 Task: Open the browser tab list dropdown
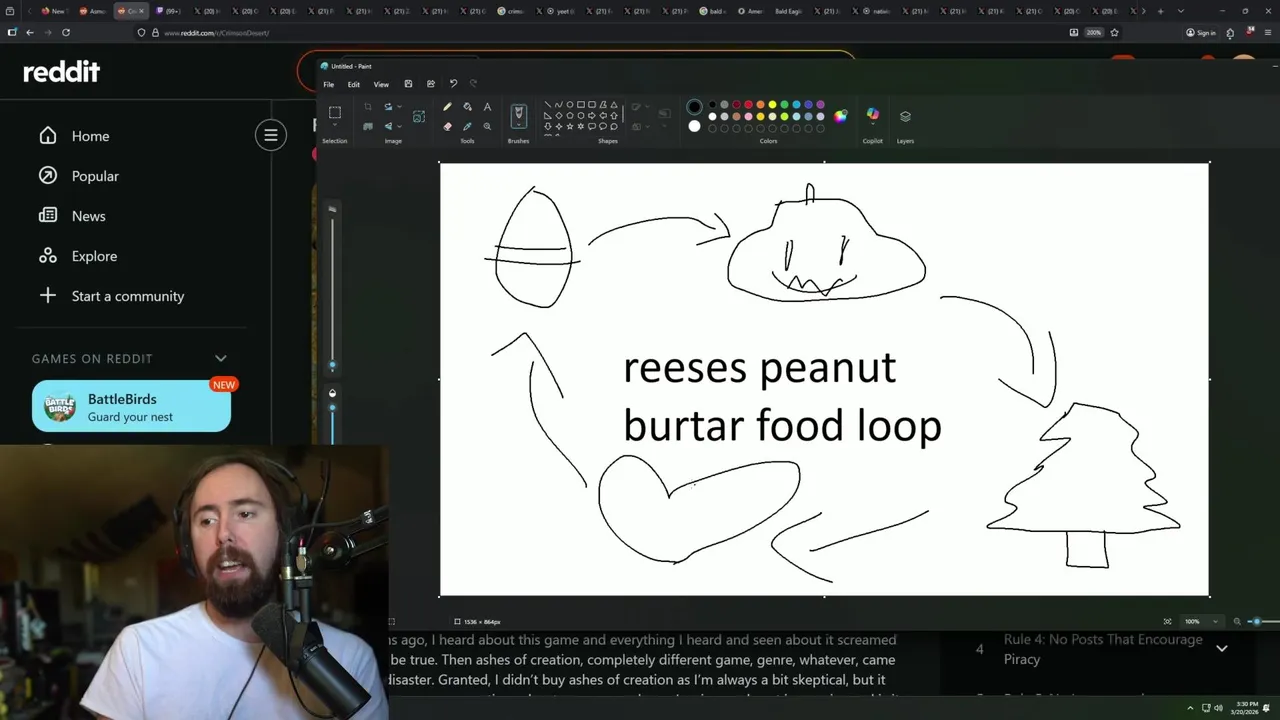1181,11
